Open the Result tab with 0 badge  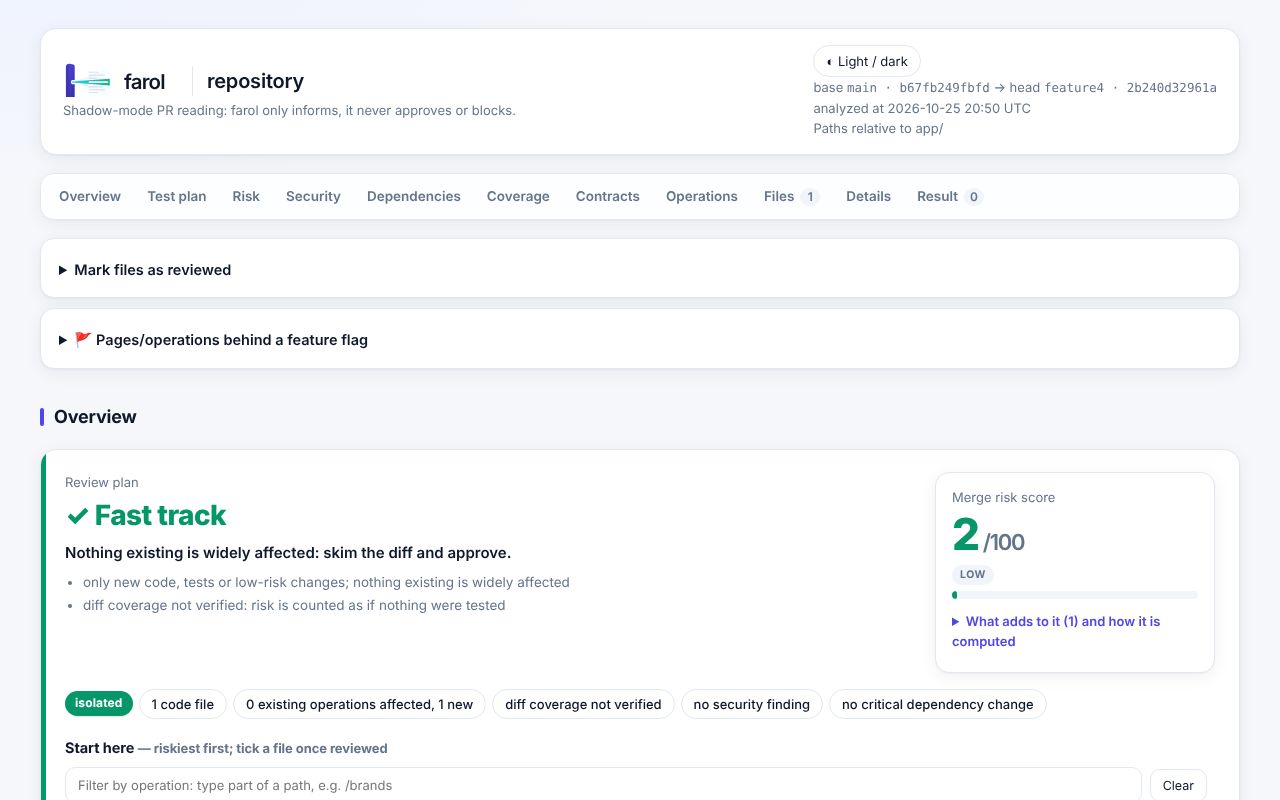[x=950, y=196]
